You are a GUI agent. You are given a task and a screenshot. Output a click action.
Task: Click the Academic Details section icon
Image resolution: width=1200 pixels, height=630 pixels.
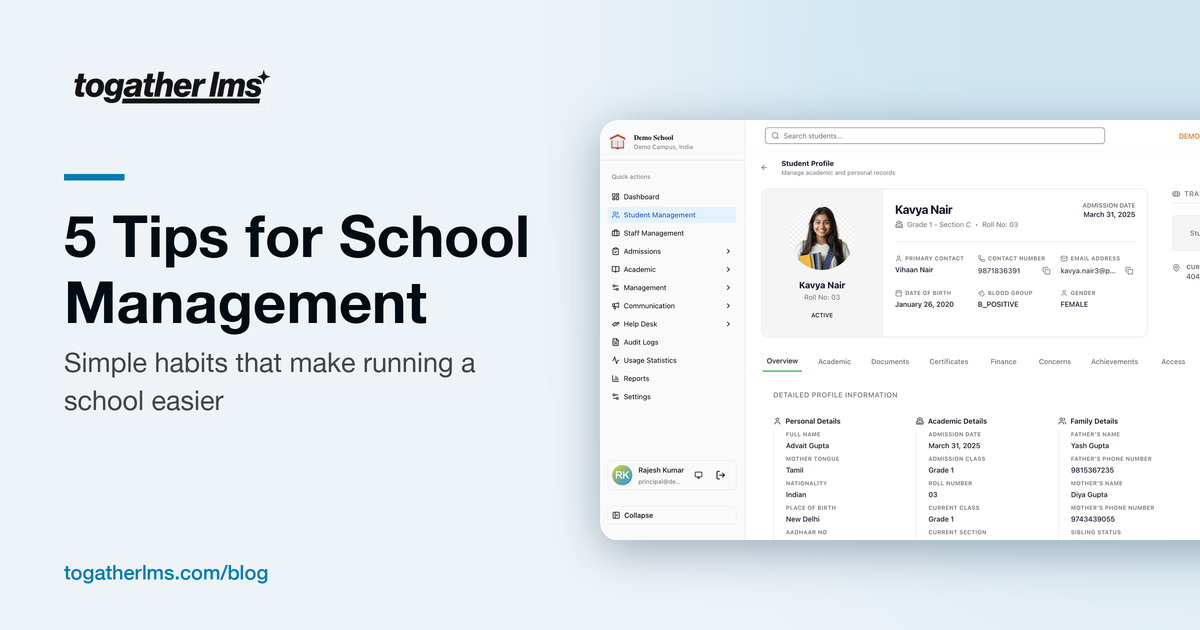[x=920, y=421]
